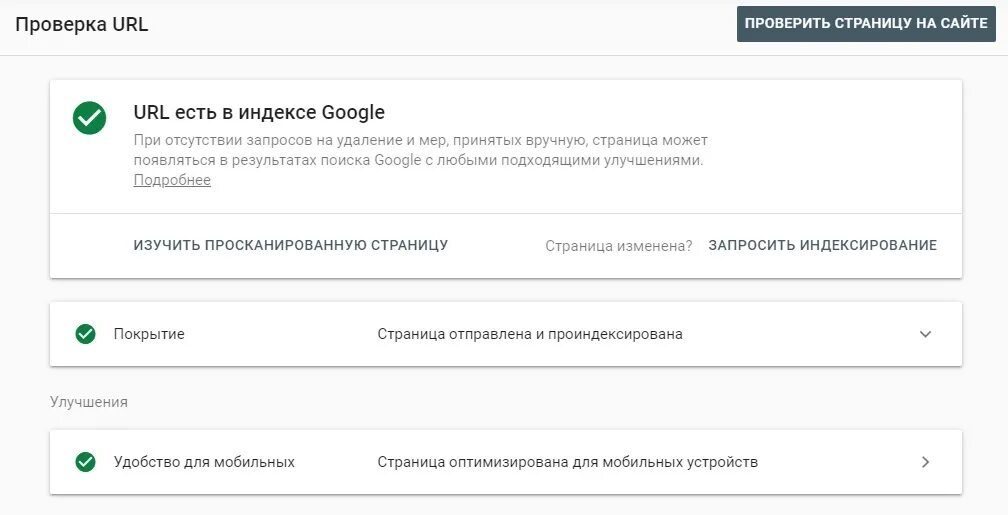
Task: Open mobile usability details via the right chevron
Action: (x=925, y=462)
